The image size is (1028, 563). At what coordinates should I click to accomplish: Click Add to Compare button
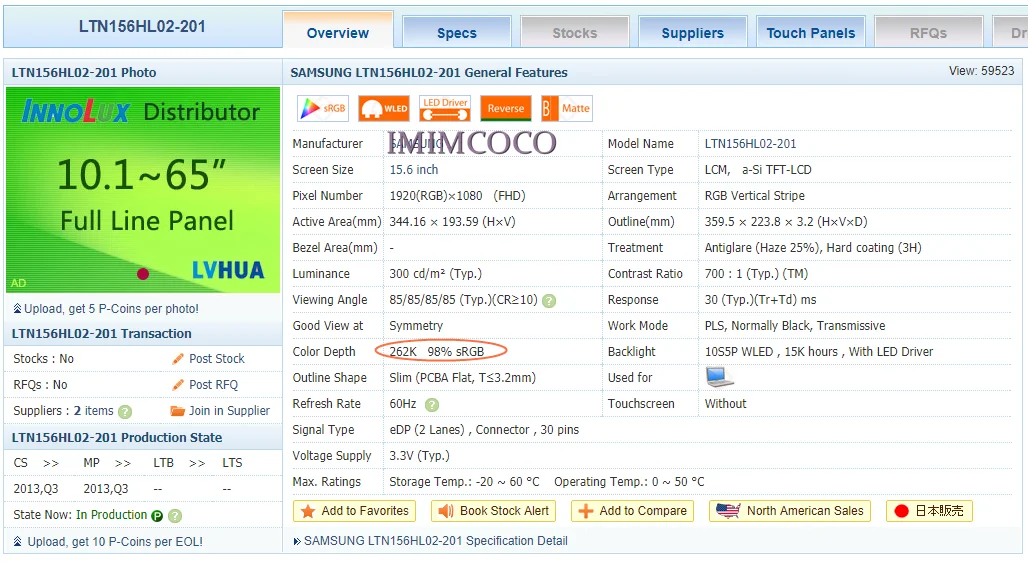pyautogui.click(x=633, y=511)
